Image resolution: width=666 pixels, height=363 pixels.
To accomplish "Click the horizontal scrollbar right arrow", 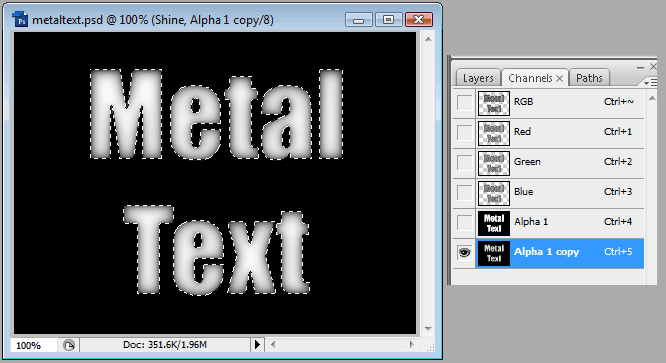I will coord(412,345).
